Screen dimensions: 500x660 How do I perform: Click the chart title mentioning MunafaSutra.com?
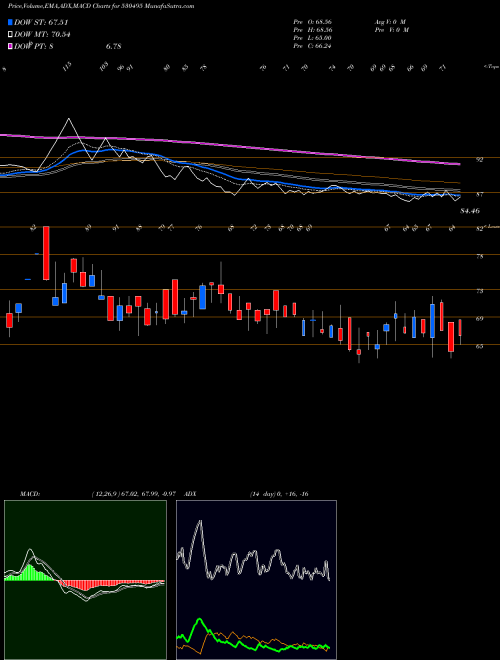pos(101,6)
